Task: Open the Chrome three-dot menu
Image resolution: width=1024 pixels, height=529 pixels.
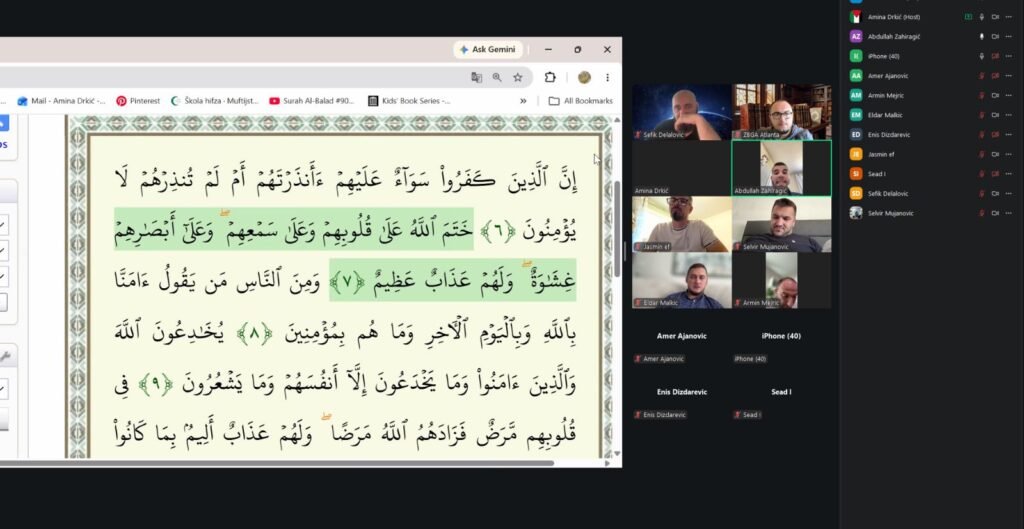Action: 607,78
